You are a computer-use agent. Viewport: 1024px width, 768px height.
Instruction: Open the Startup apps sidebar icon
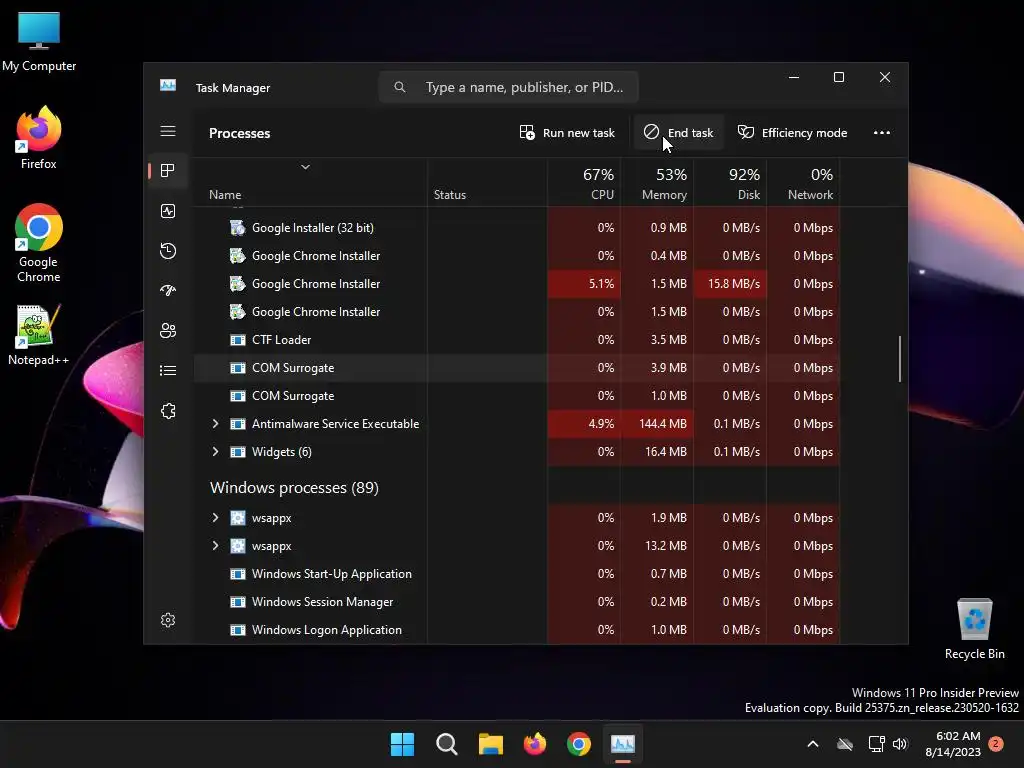point(168,291)
